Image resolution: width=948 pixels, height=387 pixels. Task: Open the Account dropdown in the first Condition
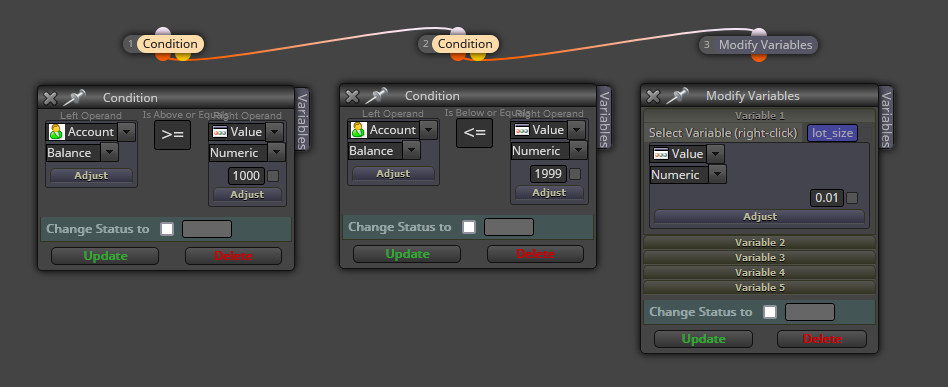[127, 132]
